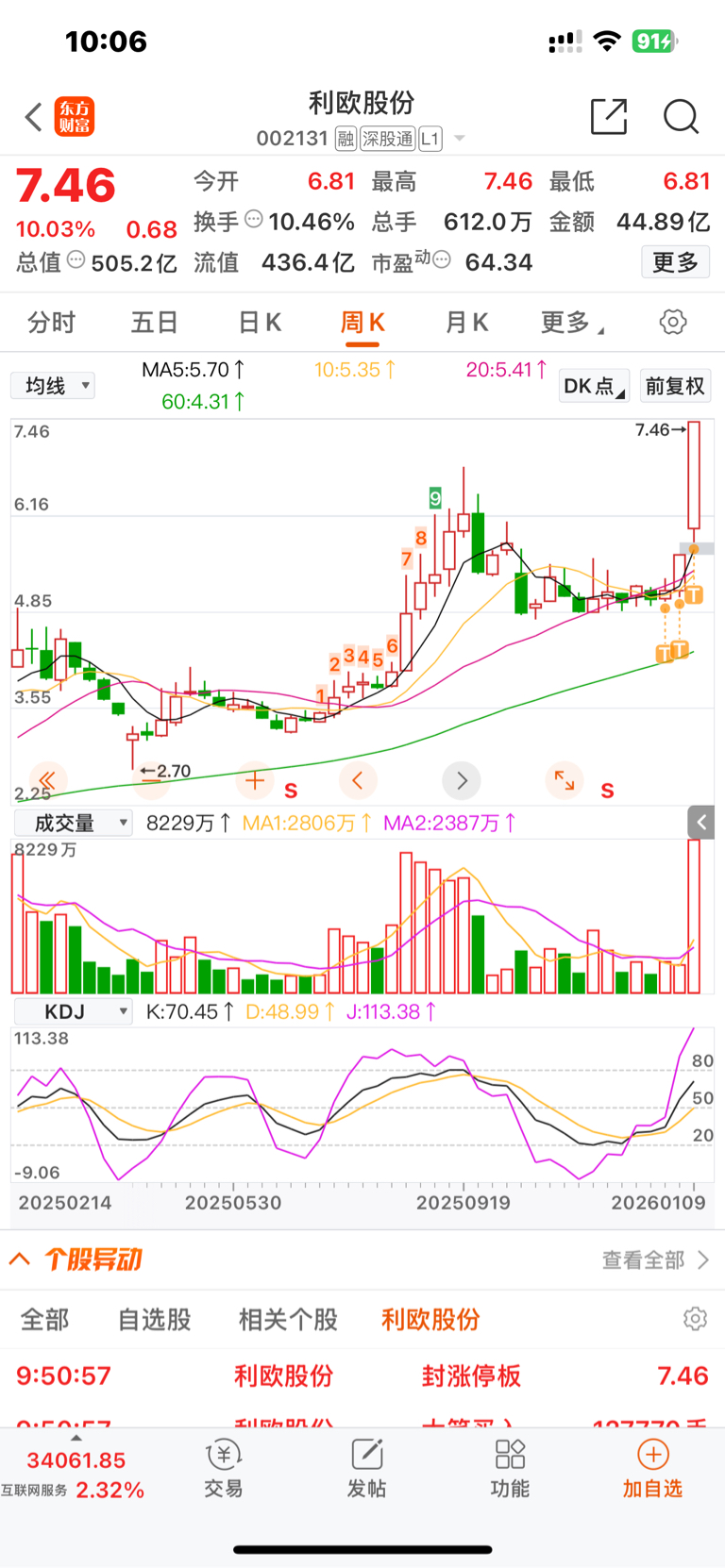Image resolution: width=725 pixels, height=1568 pixels.
Task: Tap the 融 margin badge
Action: [346, 139]
